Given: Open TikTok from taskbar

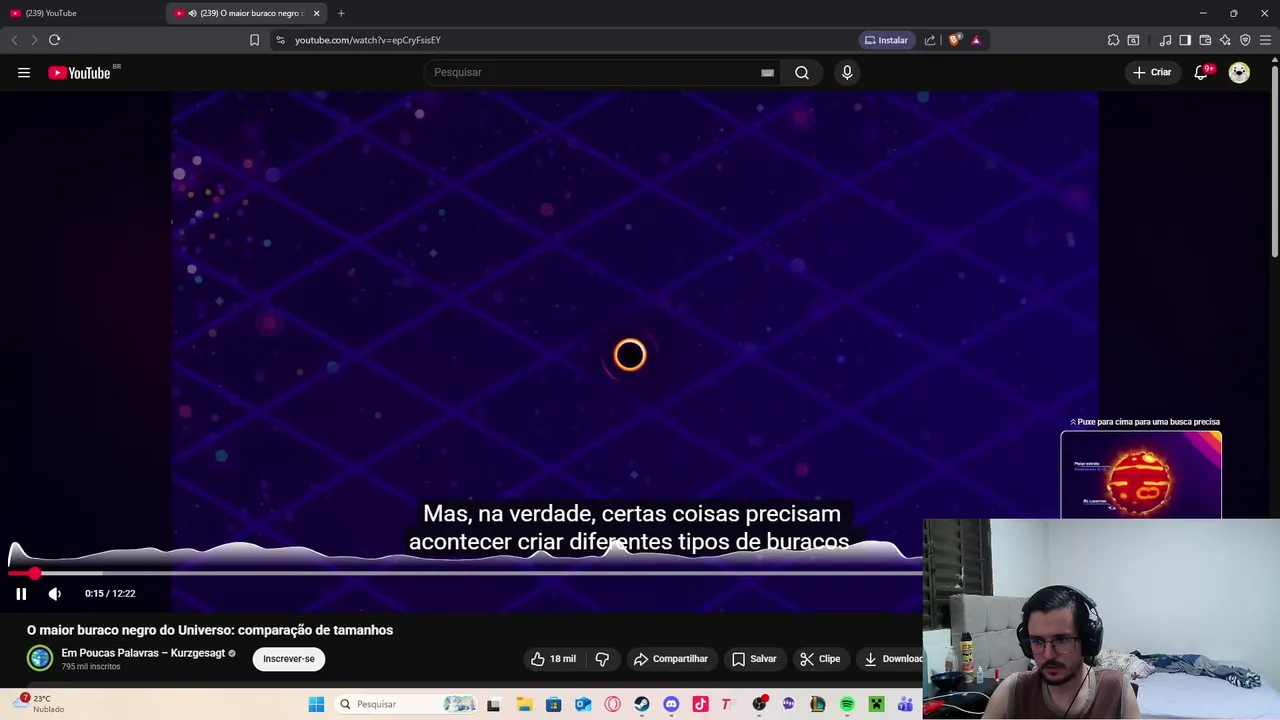Looking at the screenshot, I should [x=700, y=704].
